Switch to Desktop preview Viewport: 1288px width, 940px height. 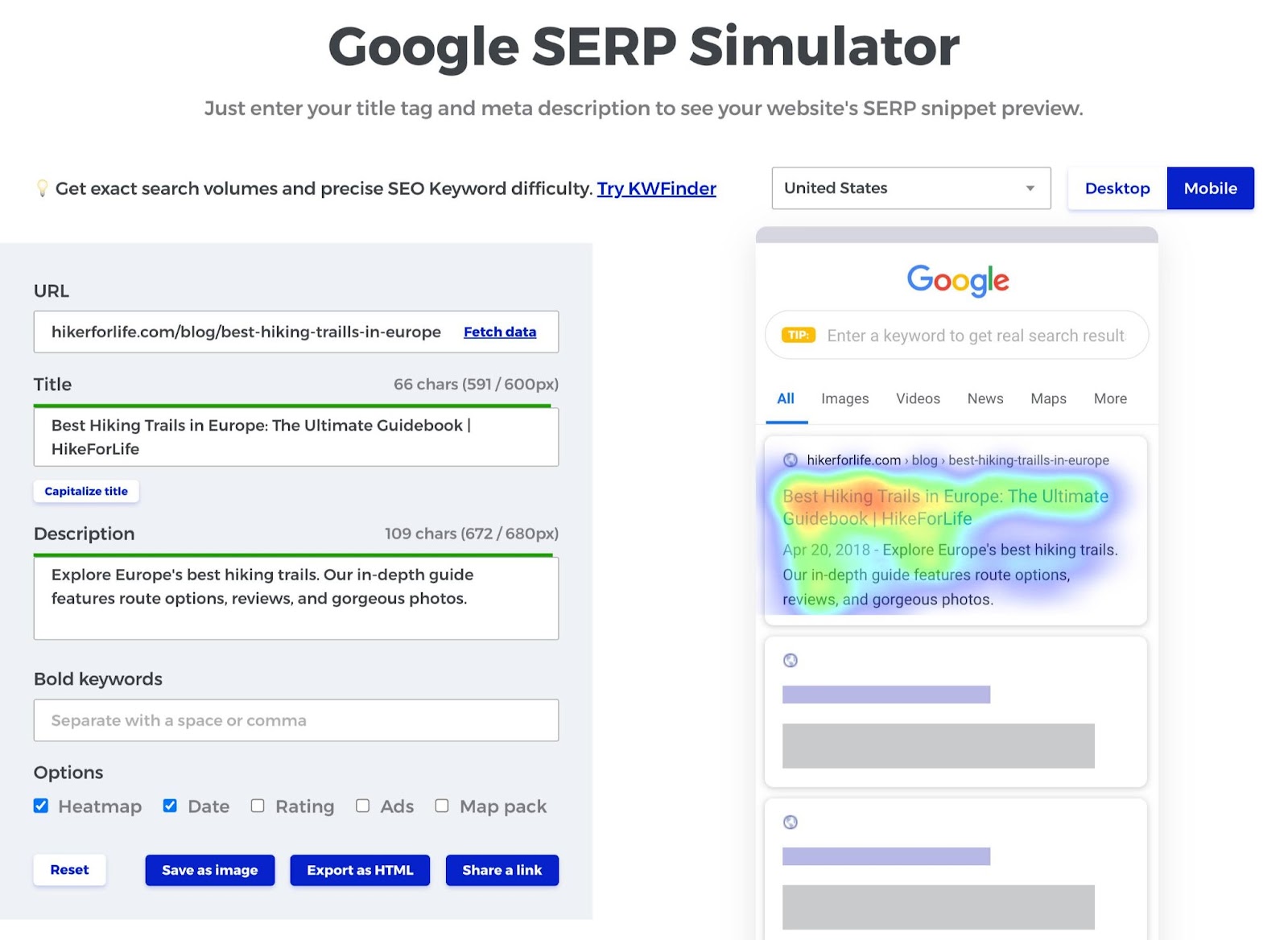coord(1117,188)
